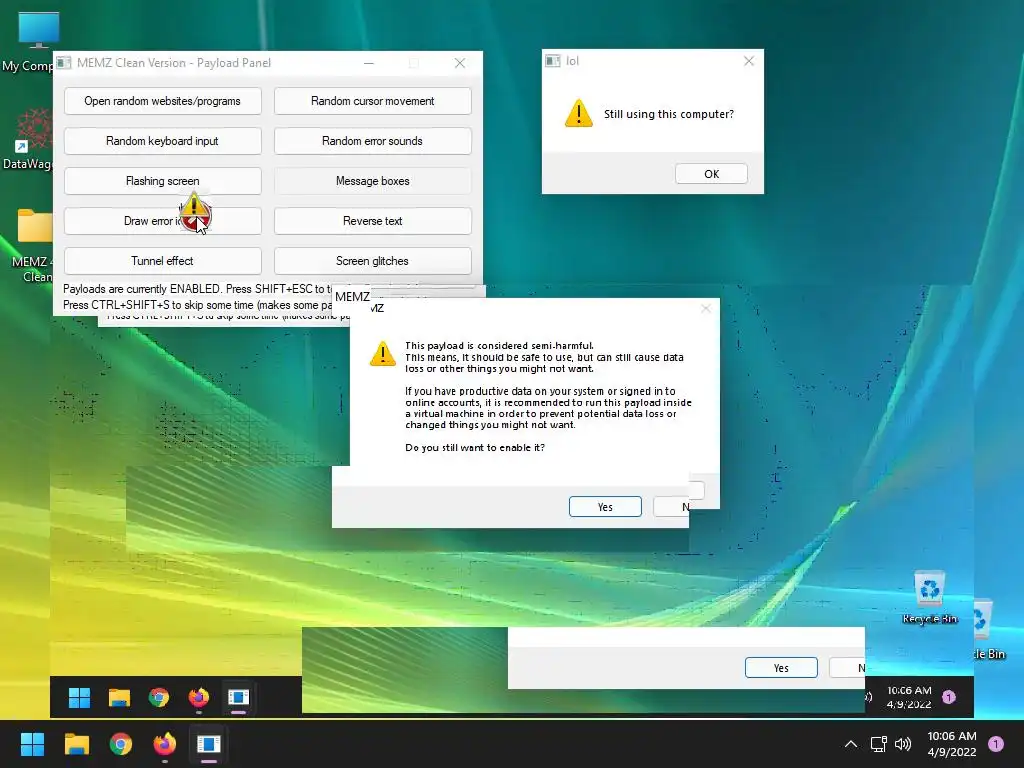Open the Windows Start menu
The image size is (1024, 768).
[32, 744]
